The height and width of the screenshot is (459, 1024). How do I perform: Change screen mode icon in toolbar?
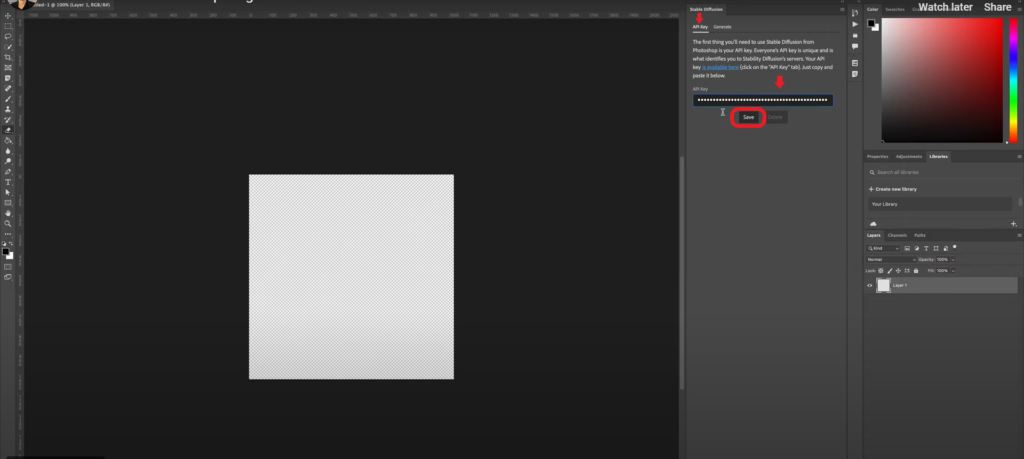(8, 277)
